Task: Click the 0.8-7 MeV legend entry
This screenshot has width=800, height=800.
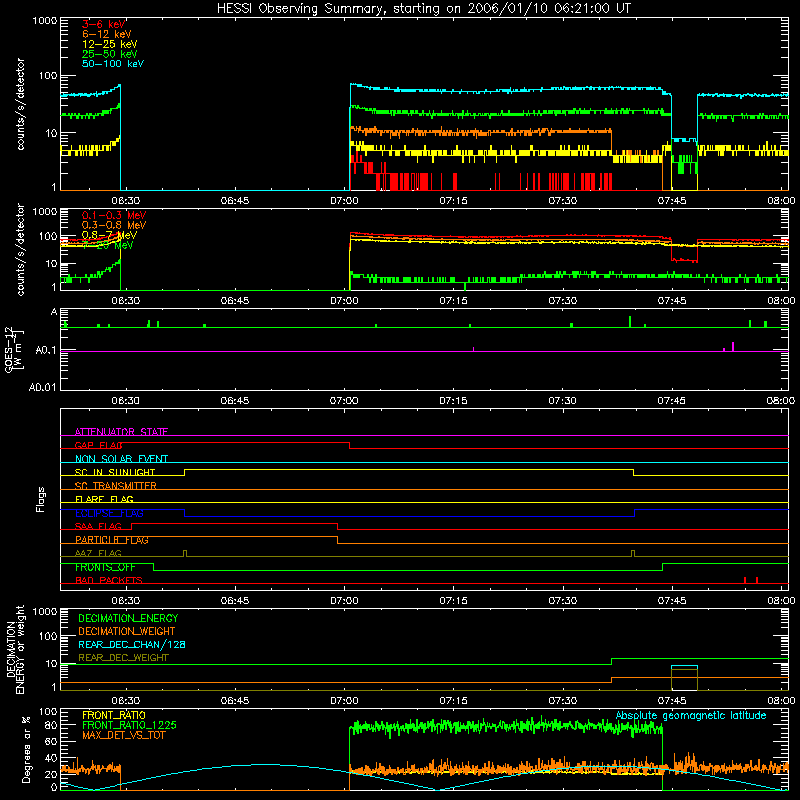Action: [109, 235]
